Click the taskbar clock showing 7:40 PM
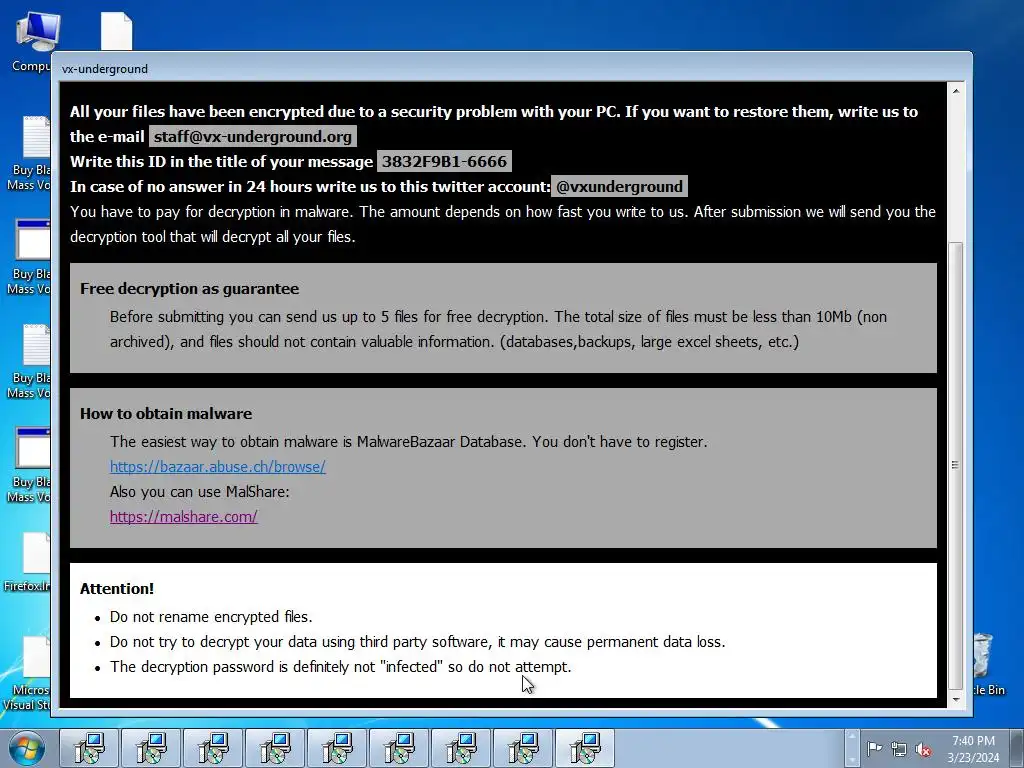 (973, 749)
